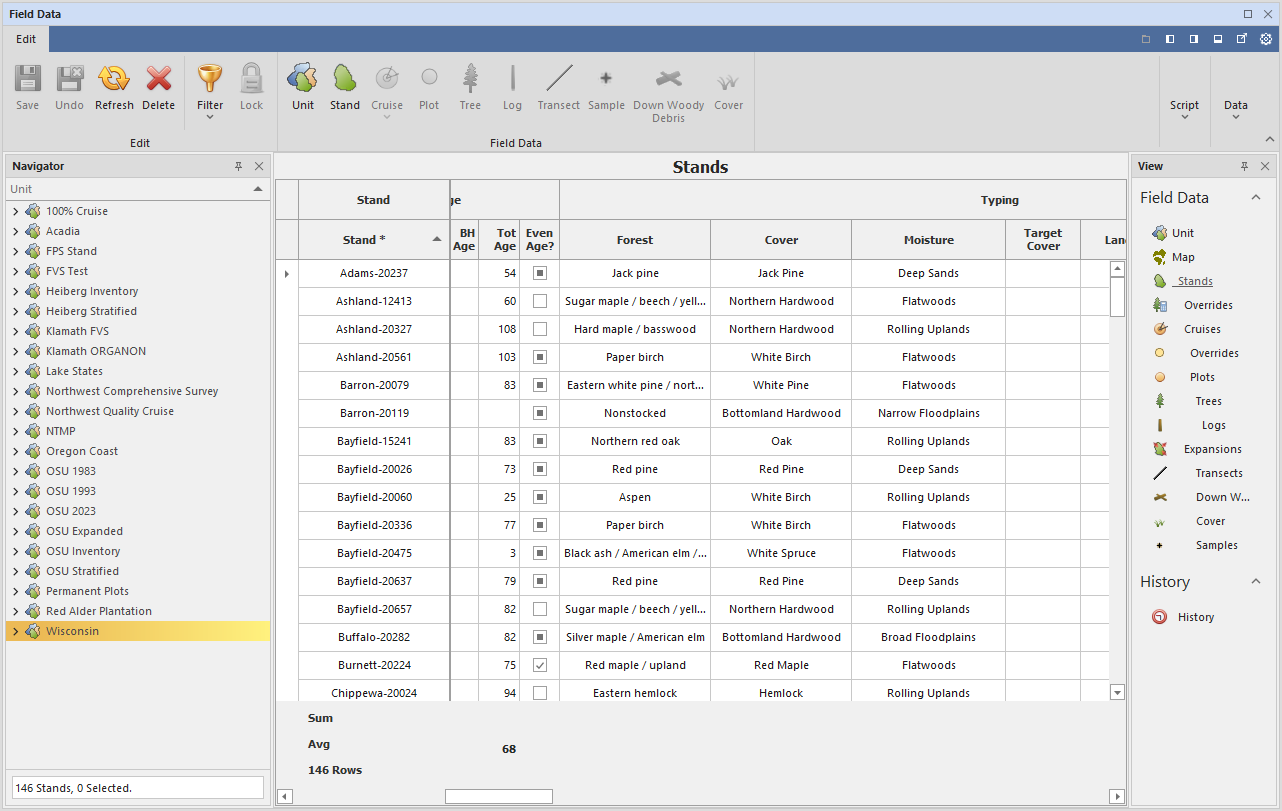Click the Refresh icon in the ribbon

(x=114, y=79)
